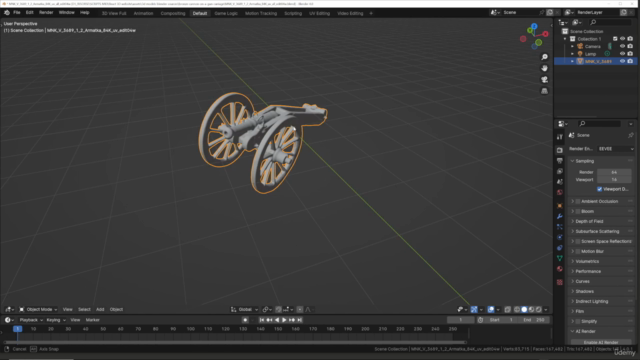
Task: Enable the Motion Blur checkbox
Action: point(578,251)
